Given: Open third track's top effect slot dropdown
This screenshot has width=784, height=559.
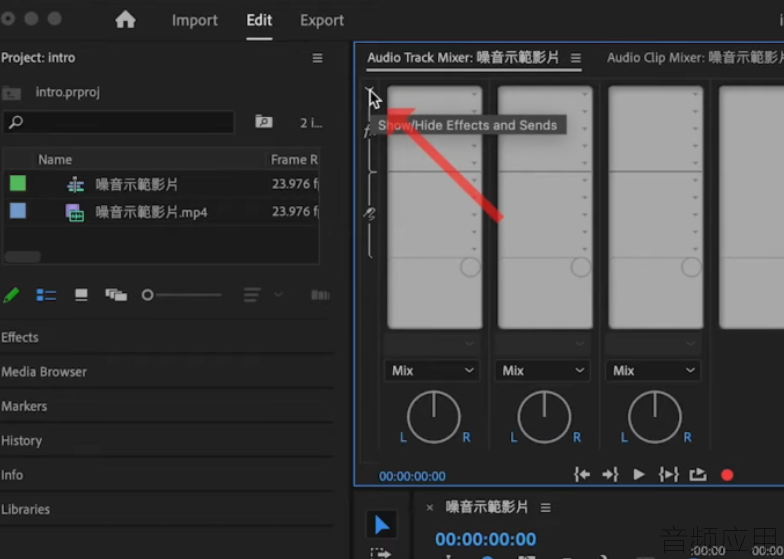Looking at the screenshot, I should tap(695, 94).
